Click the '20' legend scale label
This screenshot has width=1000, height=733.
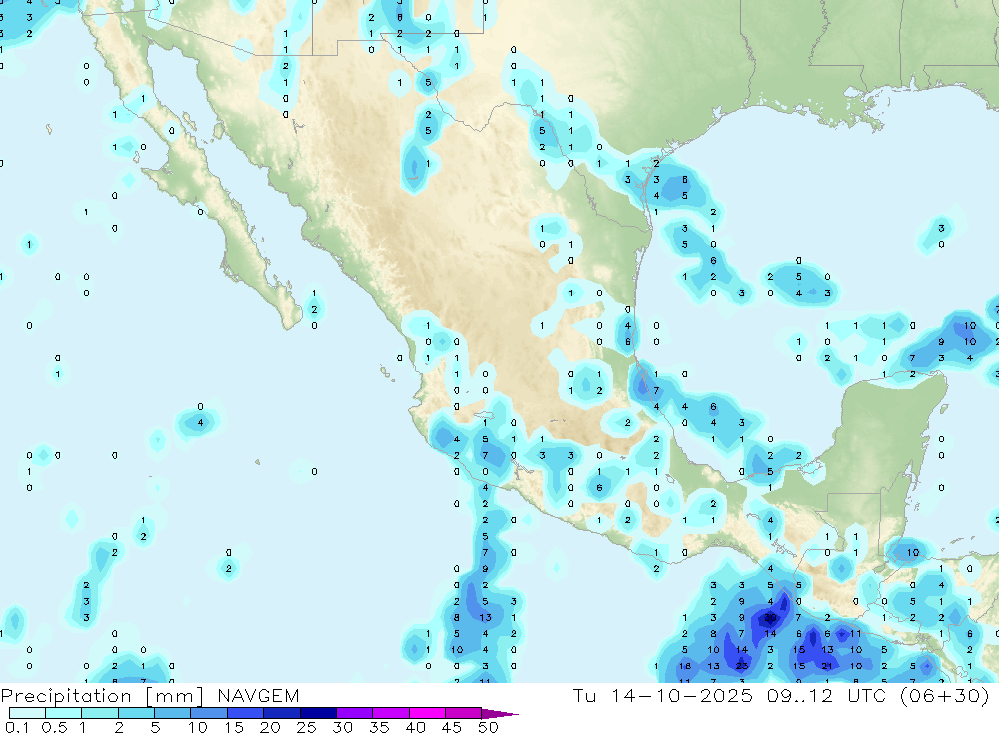pos(270,727)
